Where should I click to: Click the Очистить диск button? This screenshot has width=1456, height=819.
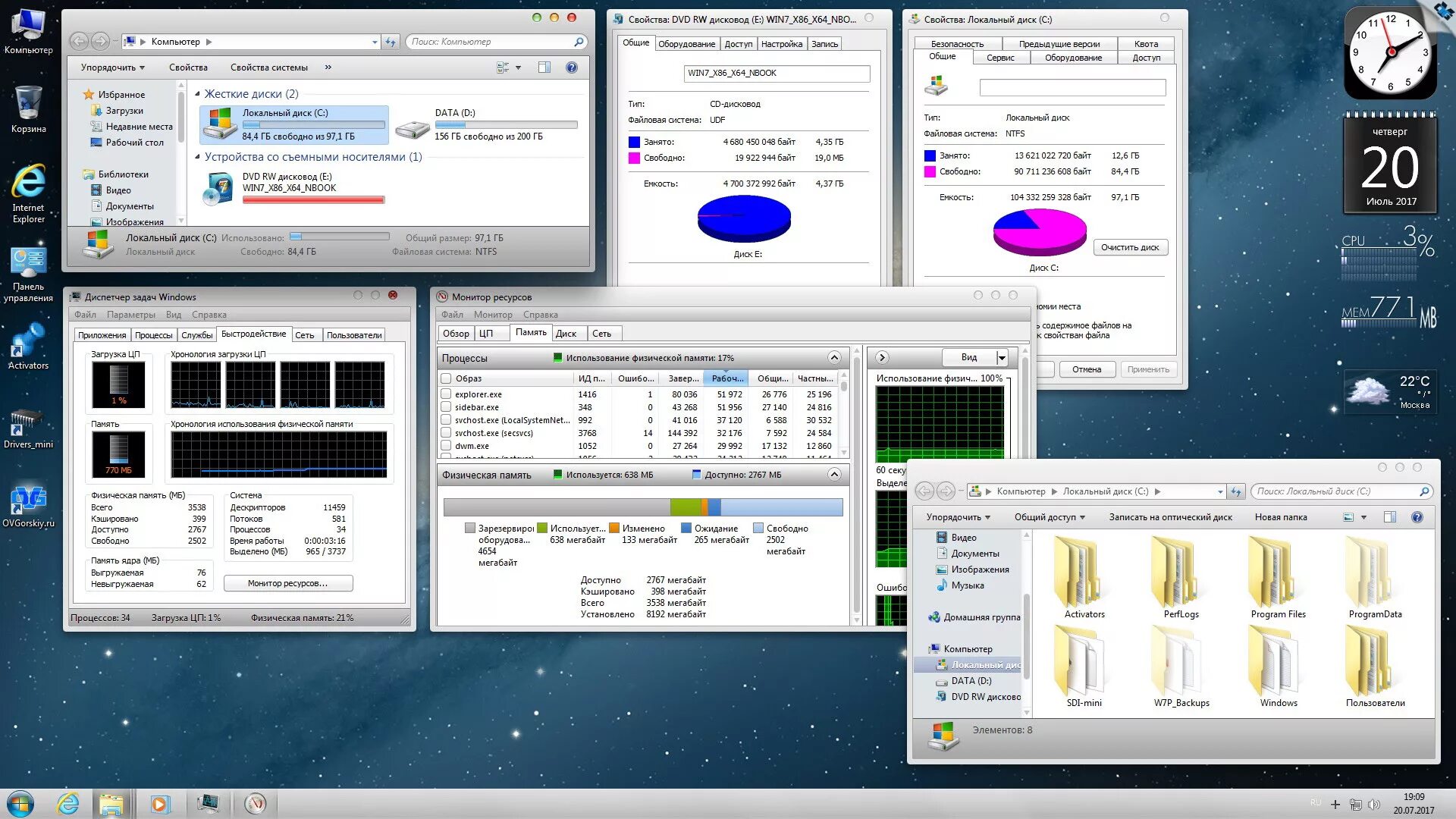pos(1129,247)
